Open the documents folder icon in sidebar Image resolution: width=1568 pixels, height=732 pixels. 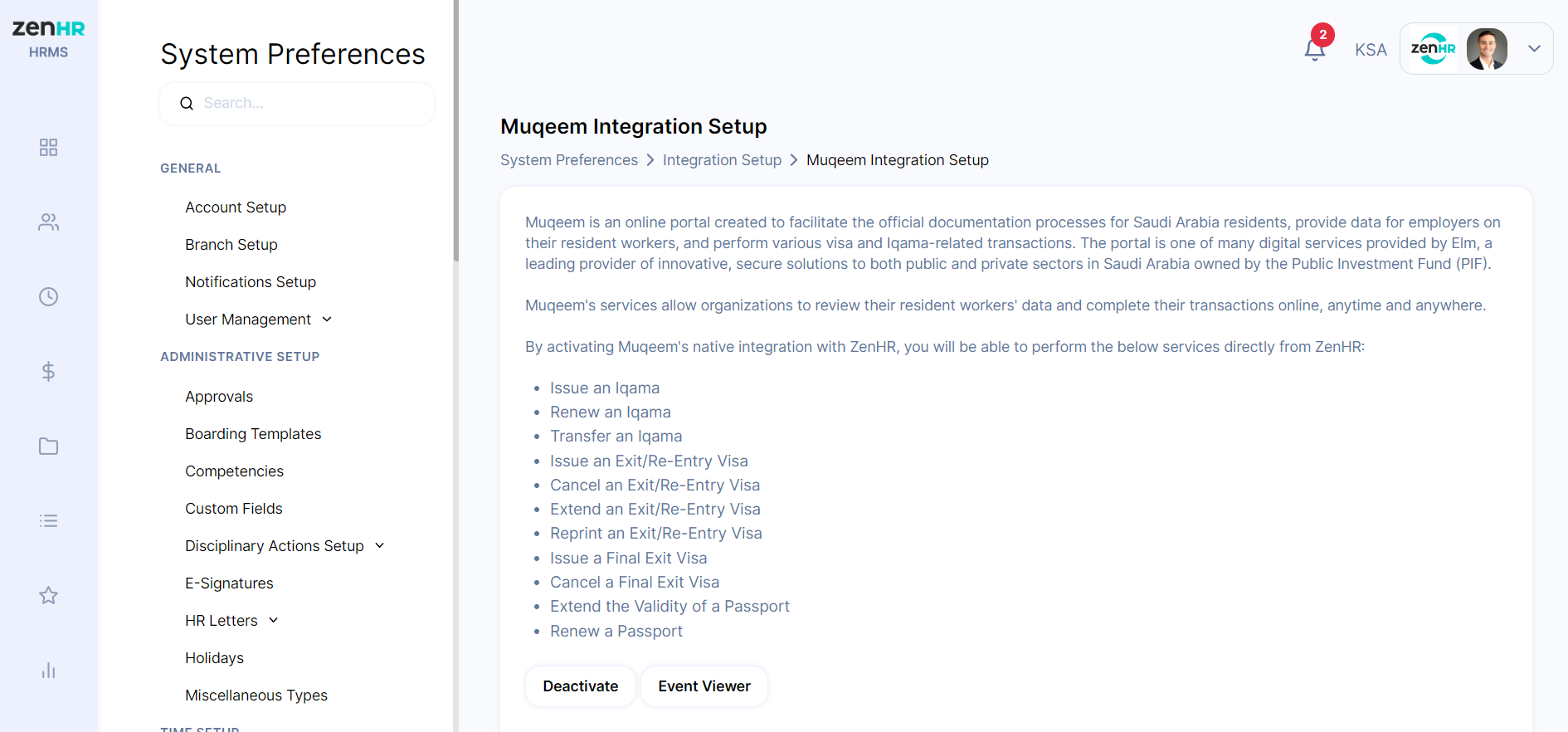click(x=48, y=447)
